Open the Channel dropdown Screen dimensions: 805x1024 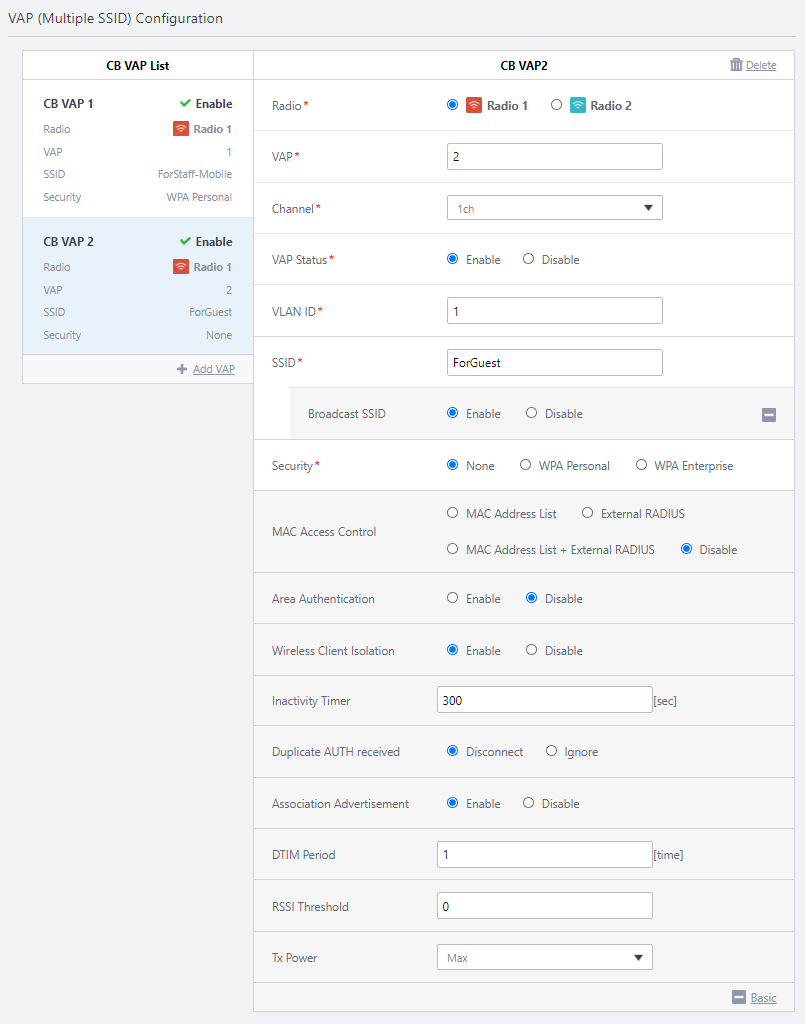554,208
